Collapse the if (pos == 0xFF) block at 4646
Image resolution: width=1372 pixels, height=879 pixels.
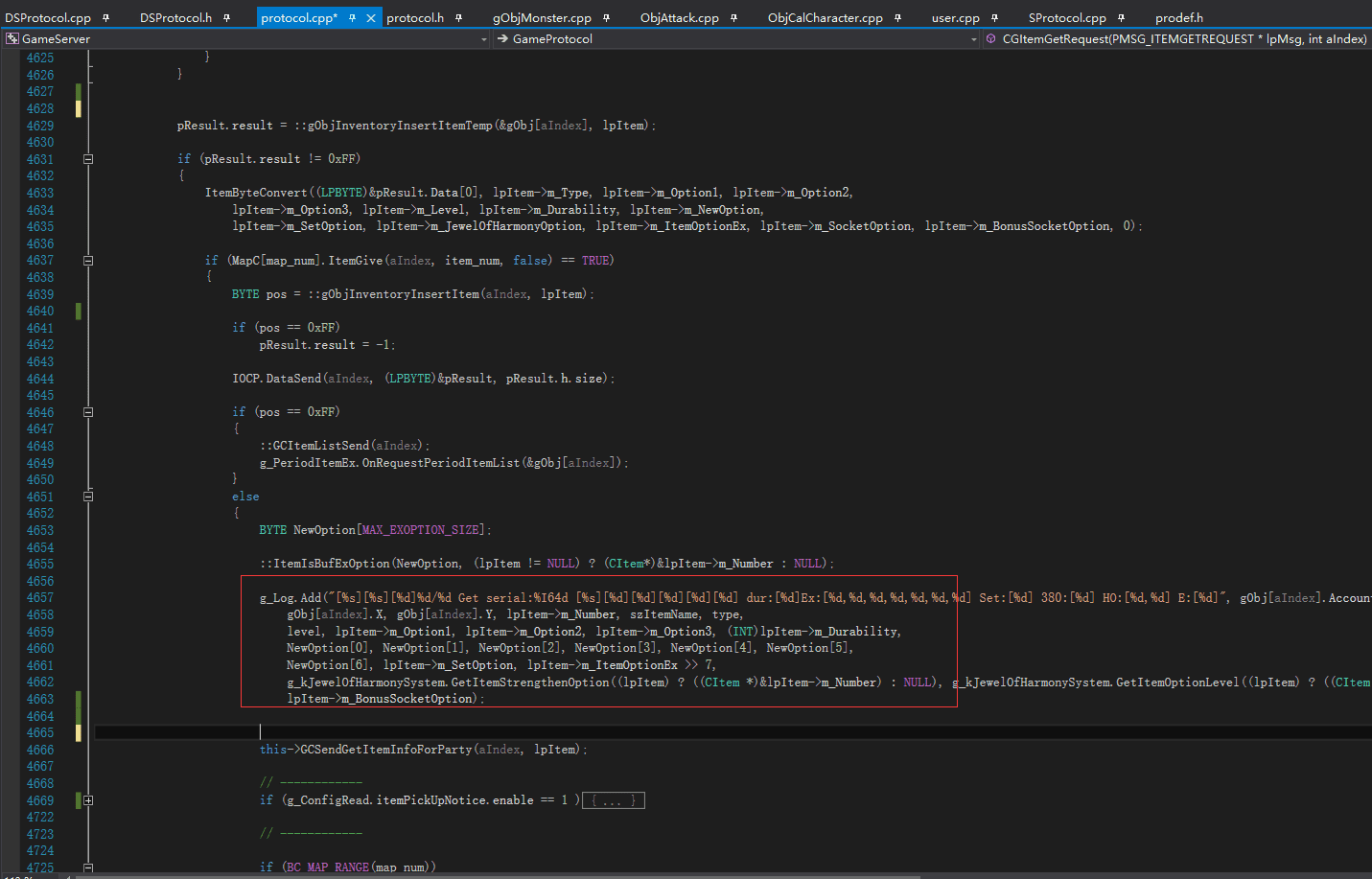88,412
